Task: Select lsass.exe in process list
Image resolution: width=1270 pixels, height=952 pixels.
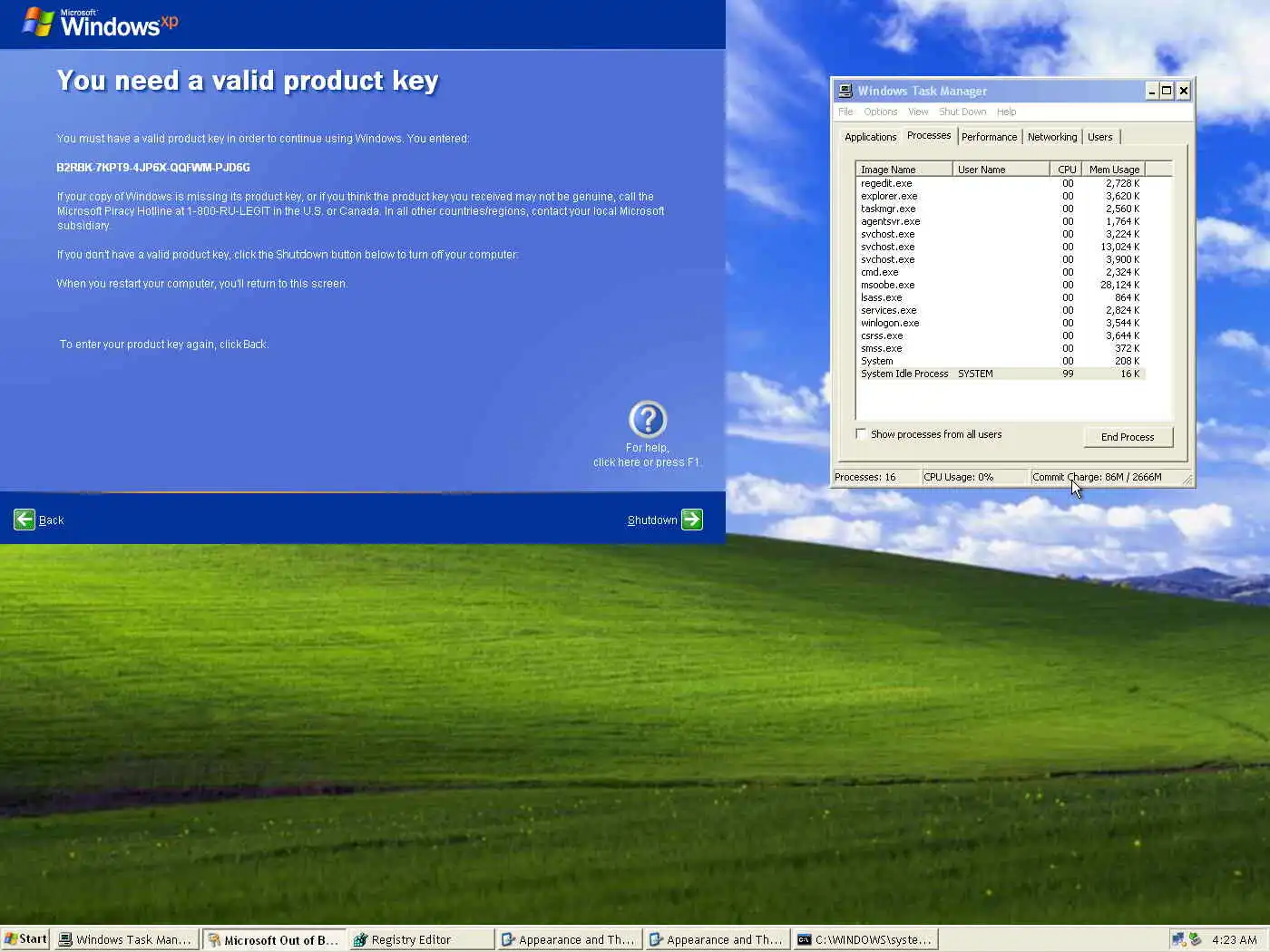Action: click(1001, 297)
